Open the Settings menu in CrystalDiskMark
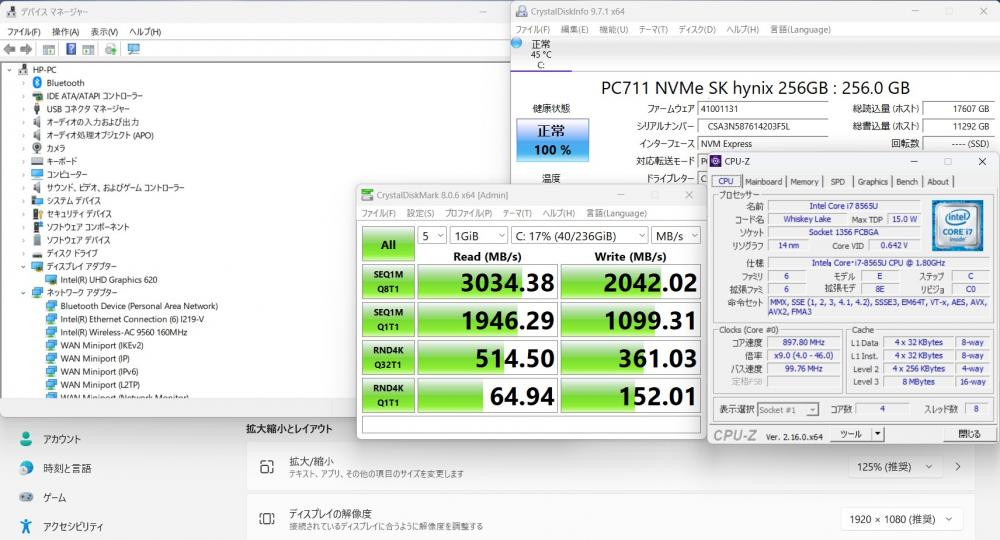The height and width of the screenshot is (540, 1000). coord(420,213)
